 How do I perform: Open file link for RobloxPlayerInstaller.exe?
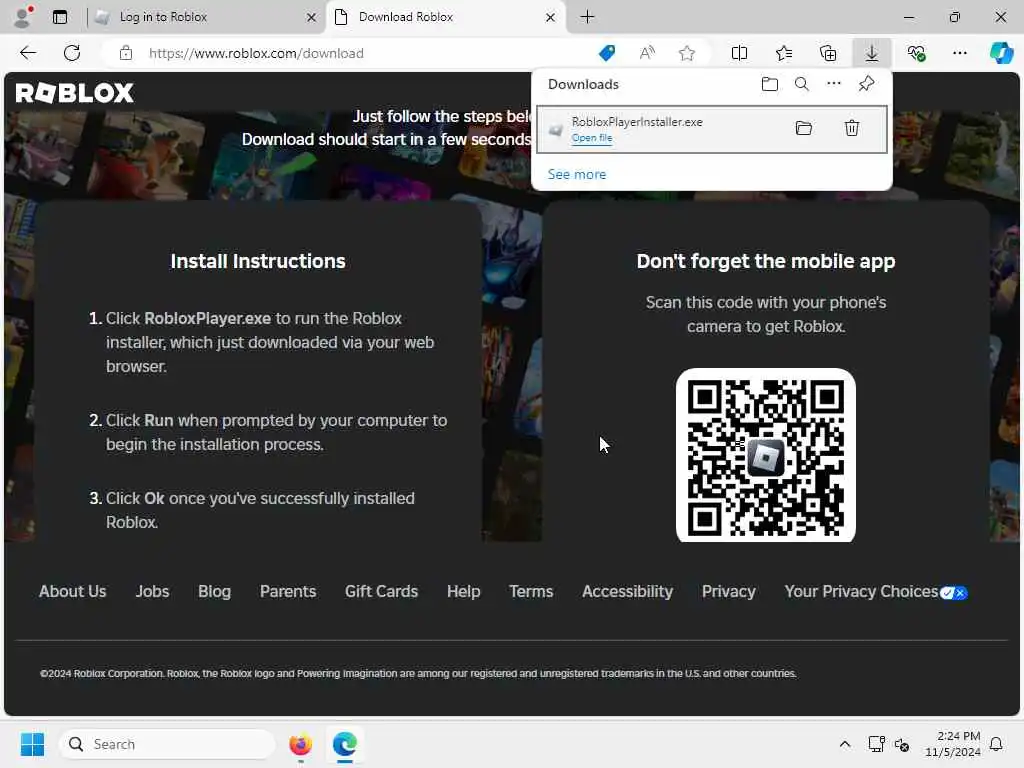pyautogui.click(x=592, y=138)
